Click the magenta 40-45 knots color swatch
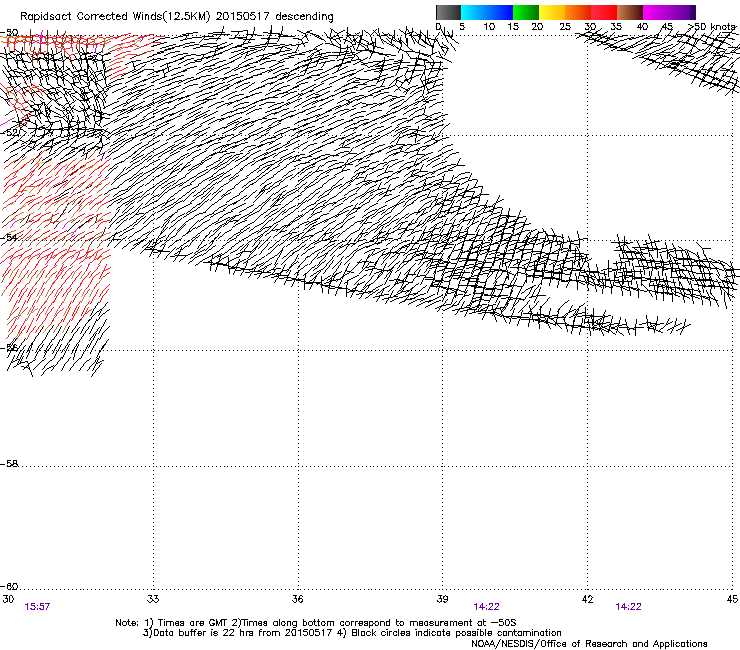The image size is (740, 650). tap(656, 12)
